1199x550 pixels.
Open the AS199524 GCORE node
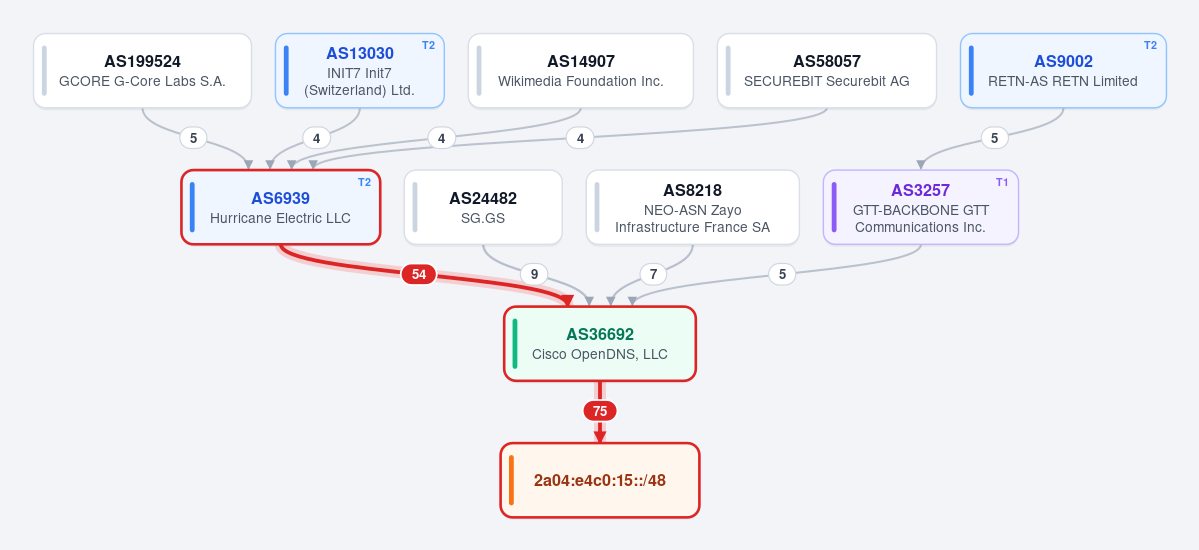click(x=142, y=70)
